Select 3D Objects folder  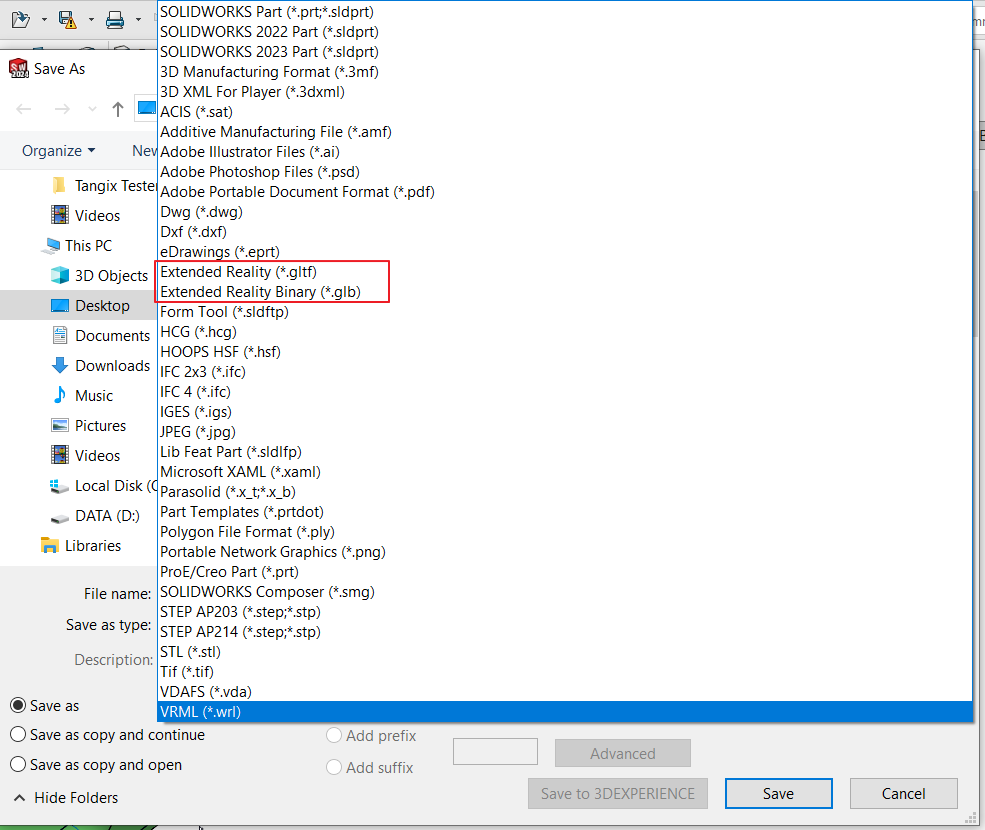tap(99, 276)
